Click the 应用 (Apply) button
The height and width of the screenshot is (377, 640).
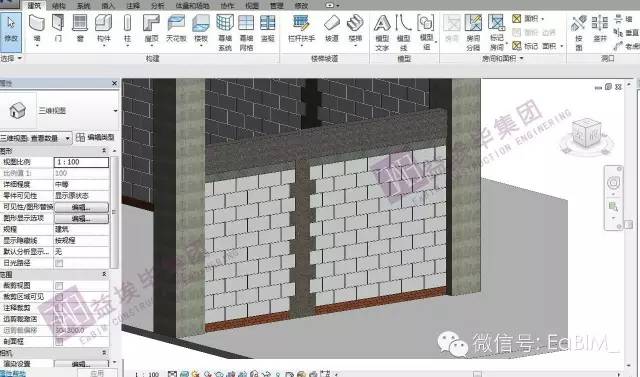(x=97, y=373)
